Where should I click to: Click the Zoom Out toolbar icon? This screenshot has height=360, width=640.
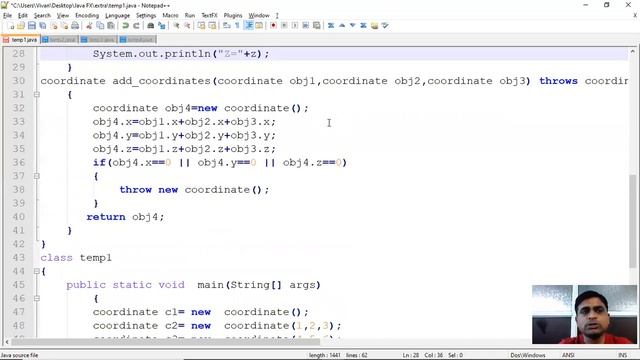187,26
